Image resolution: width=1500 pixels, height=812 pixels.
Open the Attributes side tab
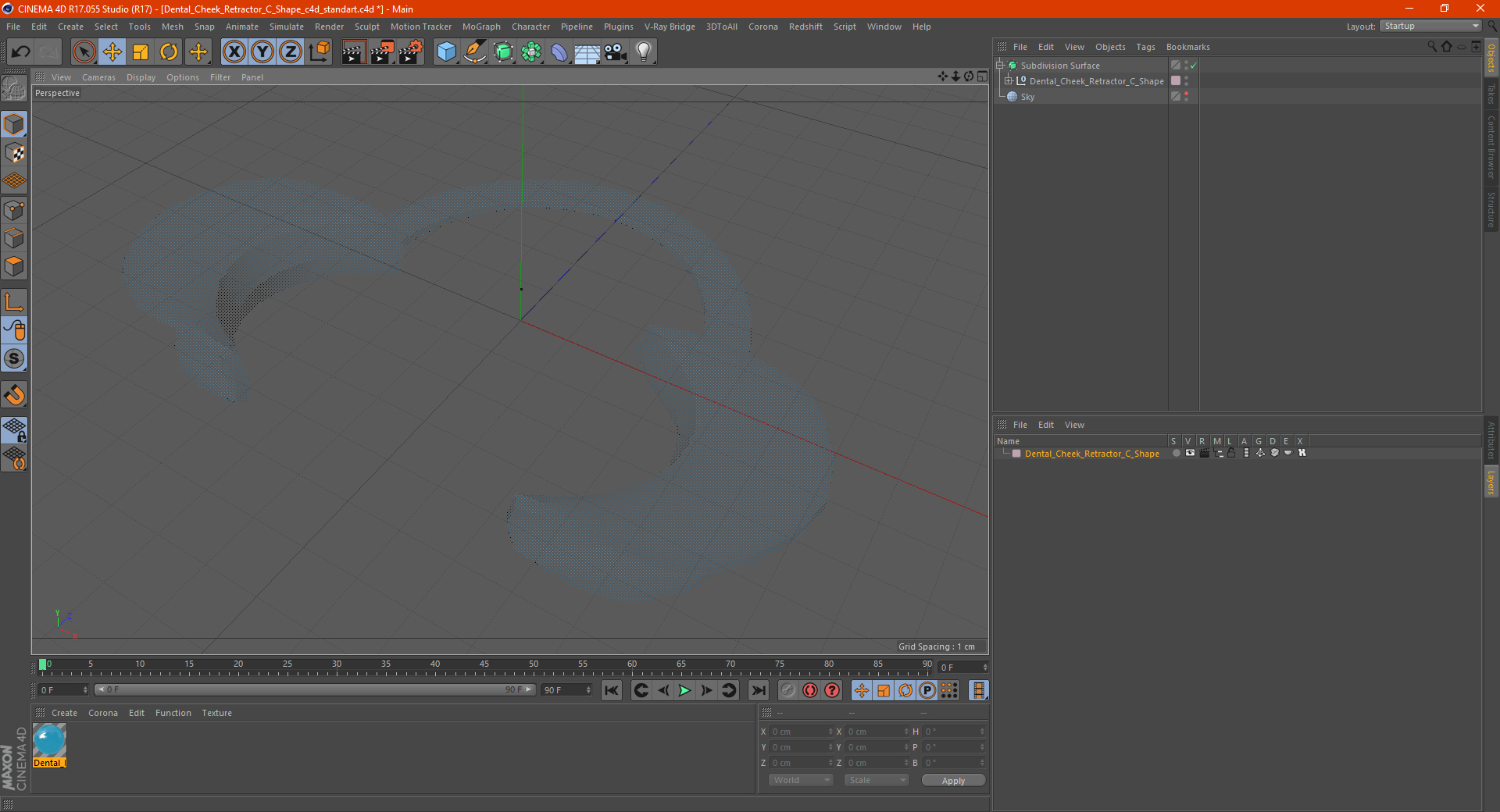pos(1491,441)
